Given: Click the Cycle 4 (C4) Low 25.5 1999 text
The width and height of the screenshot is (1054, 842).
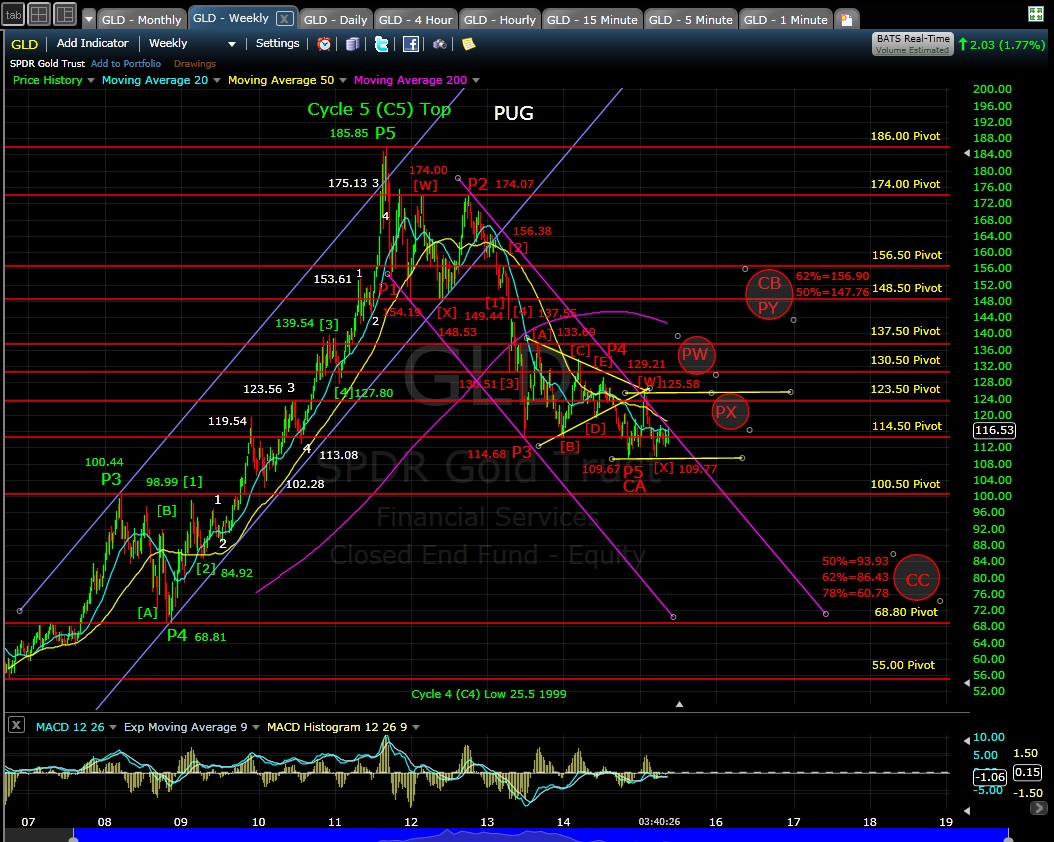Looking at the screenshot, I should point(489,693).
